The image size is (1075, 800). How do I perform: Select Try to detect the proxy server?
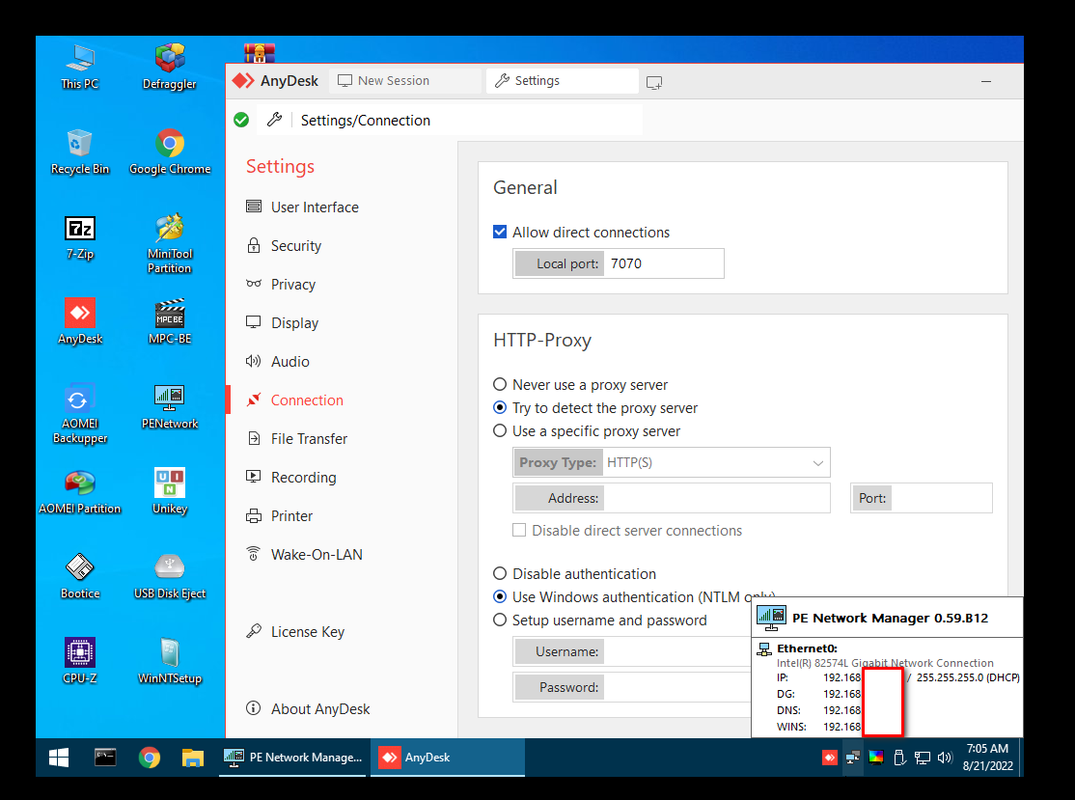coord(500,408)
